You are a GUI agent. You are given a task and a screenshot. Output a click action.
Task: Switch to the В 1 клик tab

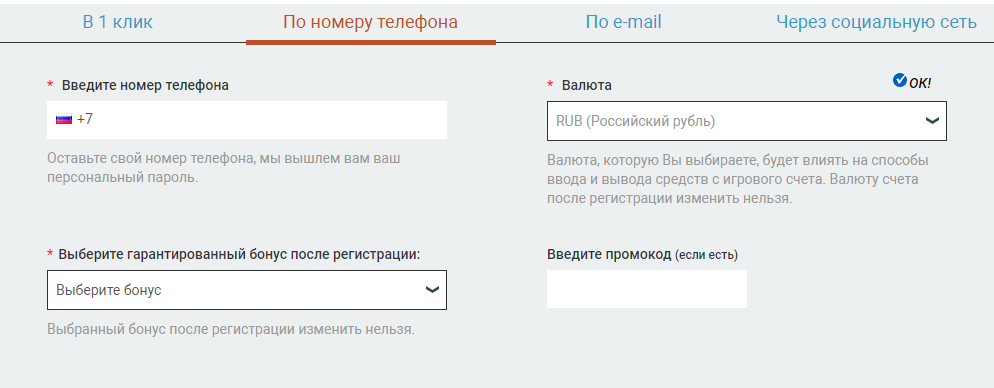pos(118,23)
